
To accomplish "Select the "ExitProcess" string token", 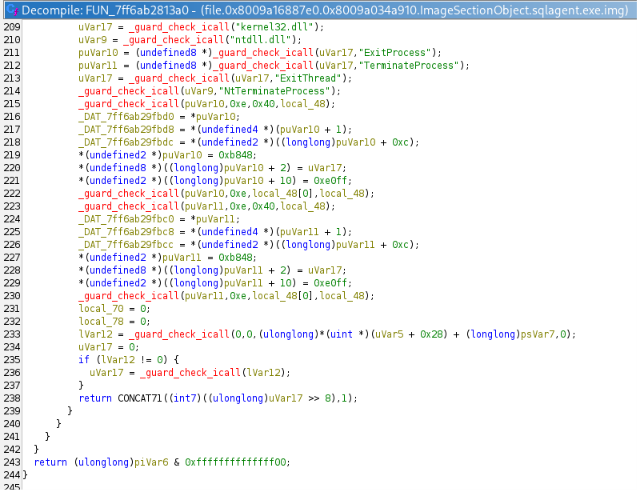I will pyautogui.click(x=395, y=53).
